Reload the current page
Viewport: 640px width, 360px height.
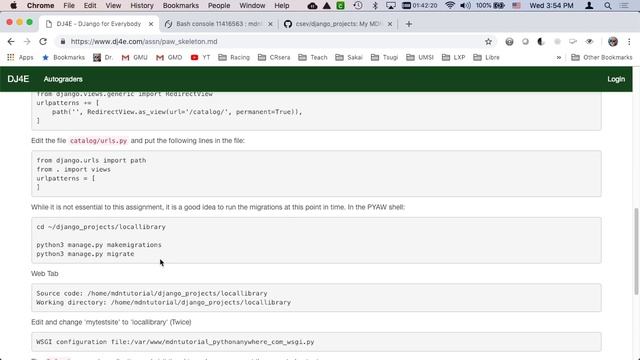43,42
